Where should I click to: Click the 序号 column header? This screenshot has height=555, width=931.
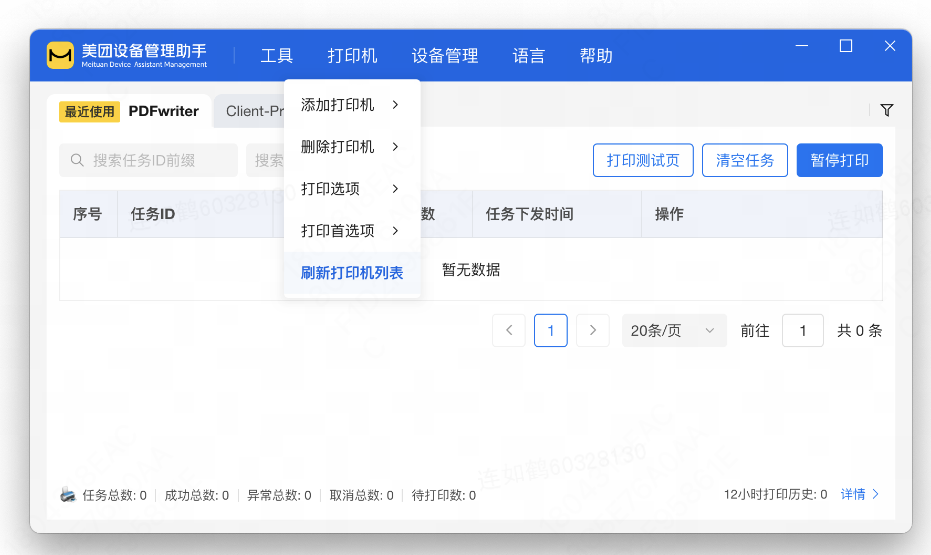[x=87, y=214]
